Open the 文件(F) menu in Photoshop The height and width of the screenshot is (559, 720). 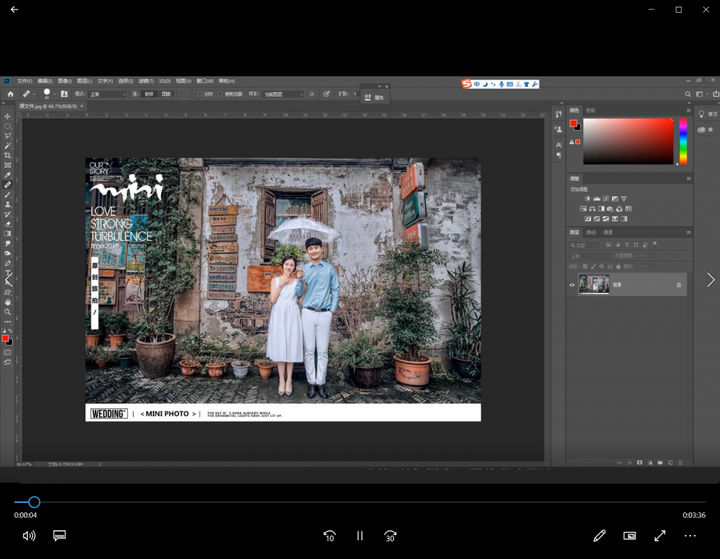pyautogui.click(x=25, y=81)
